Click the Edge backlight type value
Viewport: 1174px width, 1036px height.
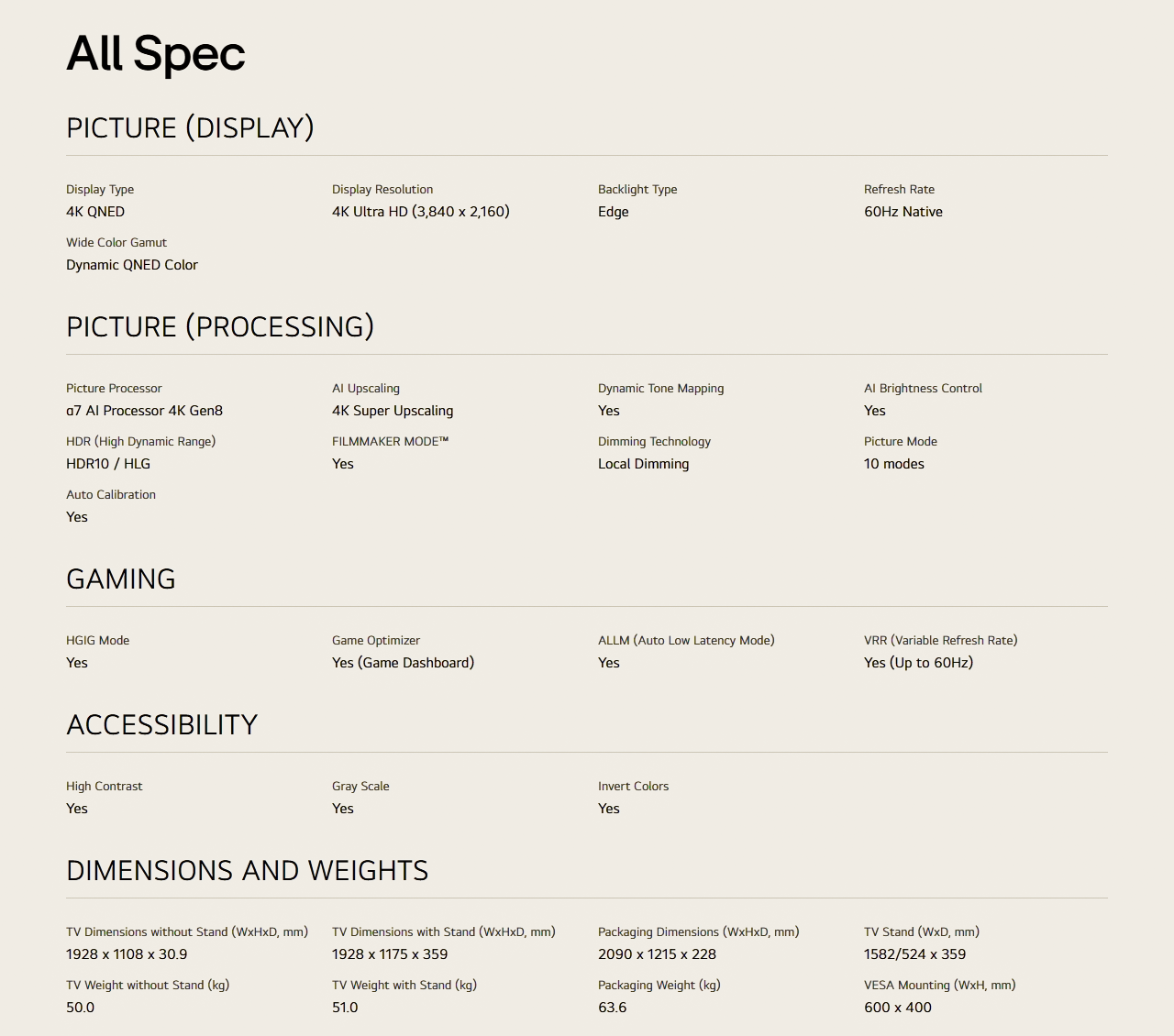click(614, 212)
